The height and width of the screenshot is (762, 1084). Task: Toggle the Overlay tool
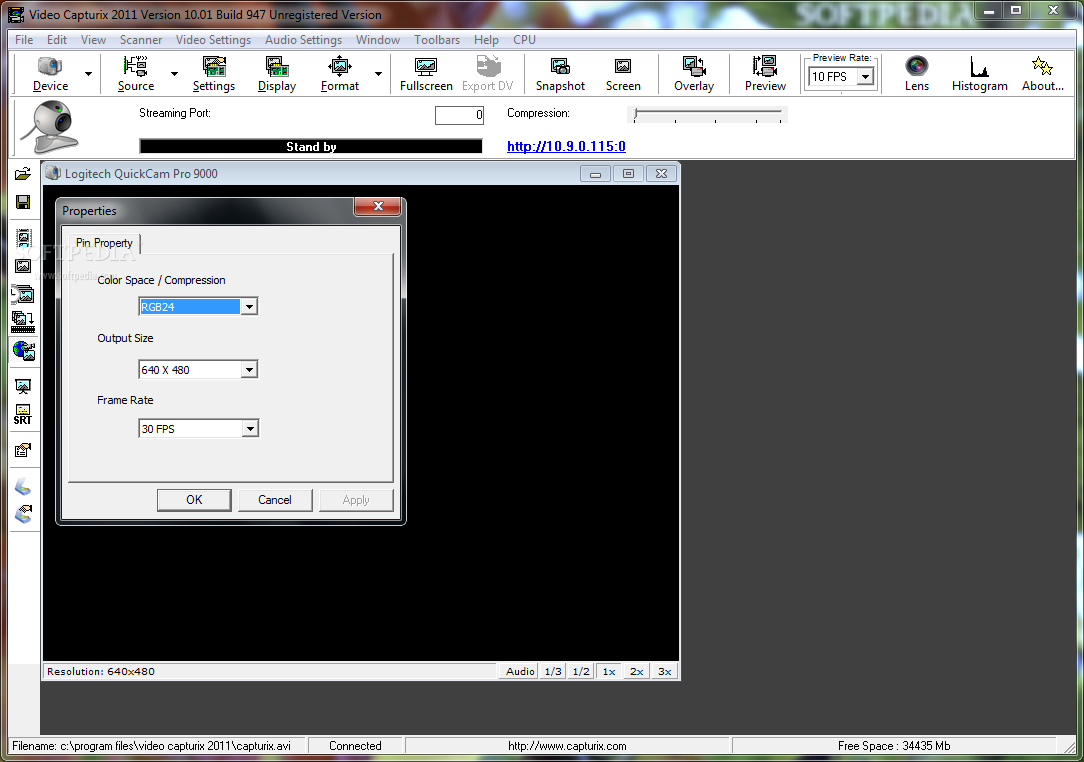click(x=693, y=74)
